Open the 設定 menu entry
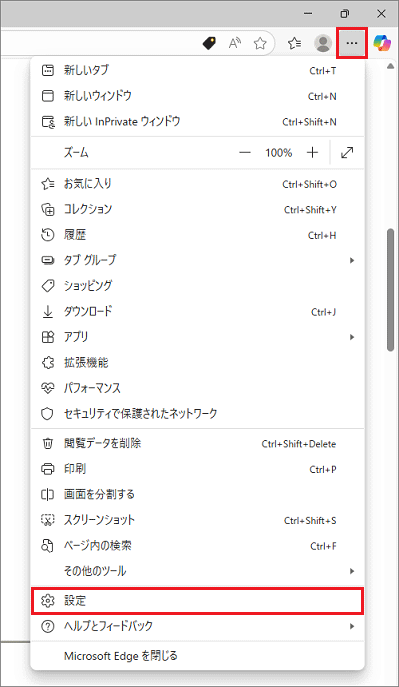The width and height of the screenshot is (399, 687). tap(198, 601)
